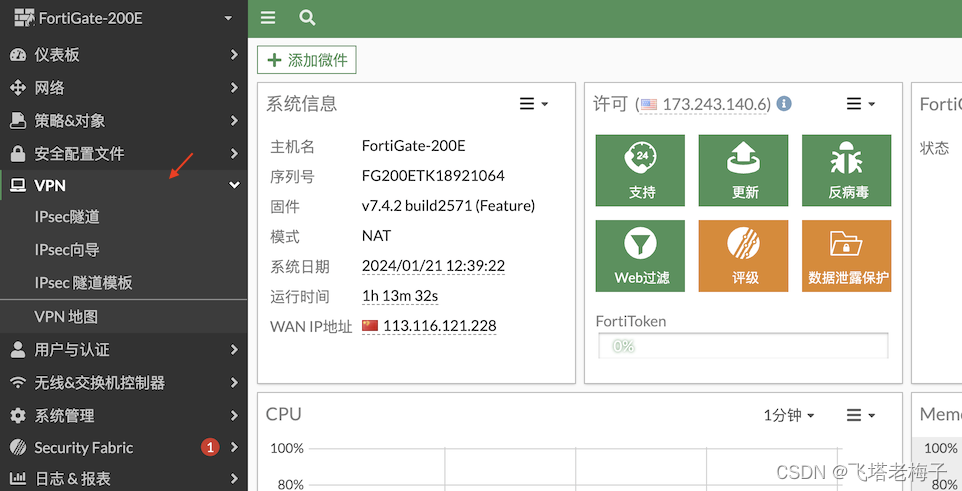Toggle the hamburger menu in green header
Viewport: 962px width, 491px height.
click(268, 18)
